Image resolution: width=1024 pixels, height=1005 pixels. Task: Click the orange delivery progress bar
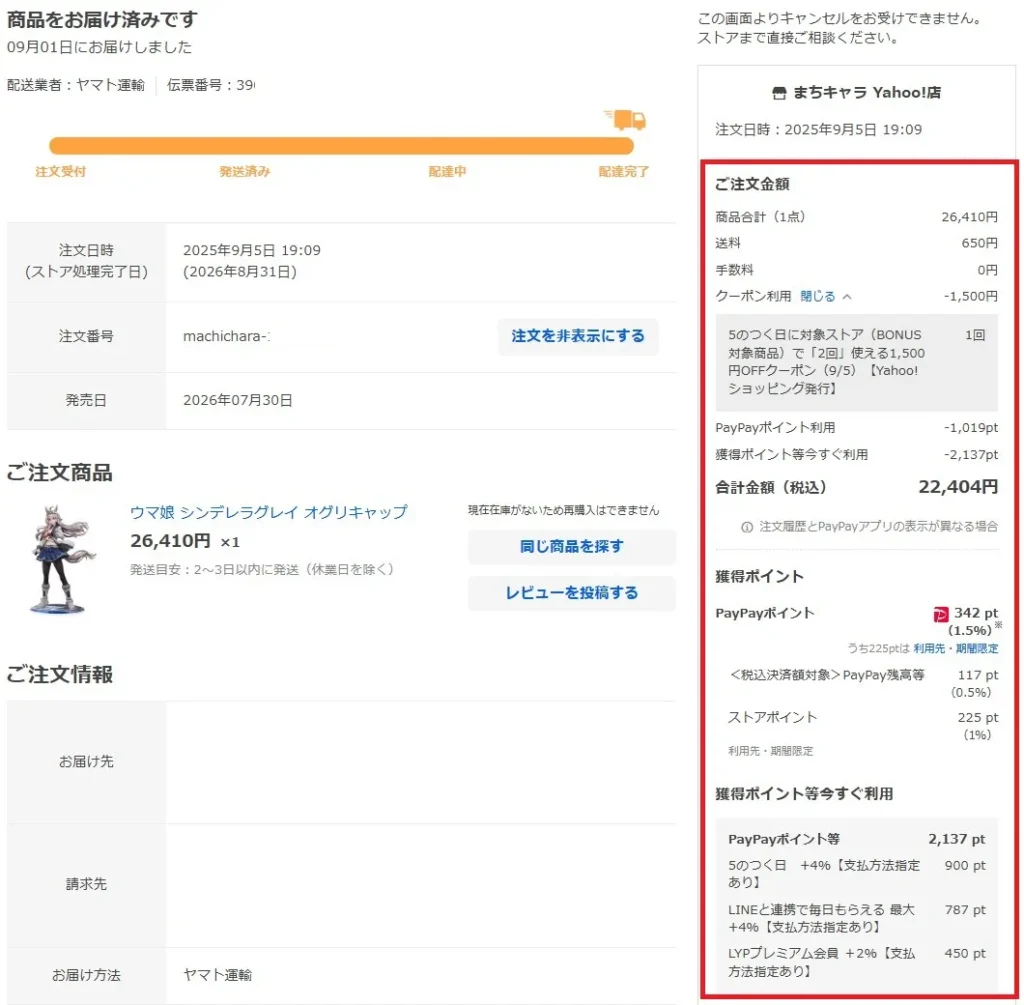pyautogui.click(x=342, y=146)
